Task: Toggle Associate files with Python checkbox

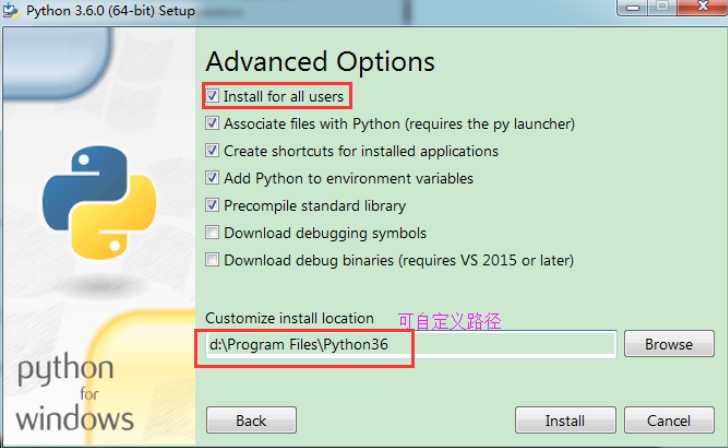Action: click(212, 123)
